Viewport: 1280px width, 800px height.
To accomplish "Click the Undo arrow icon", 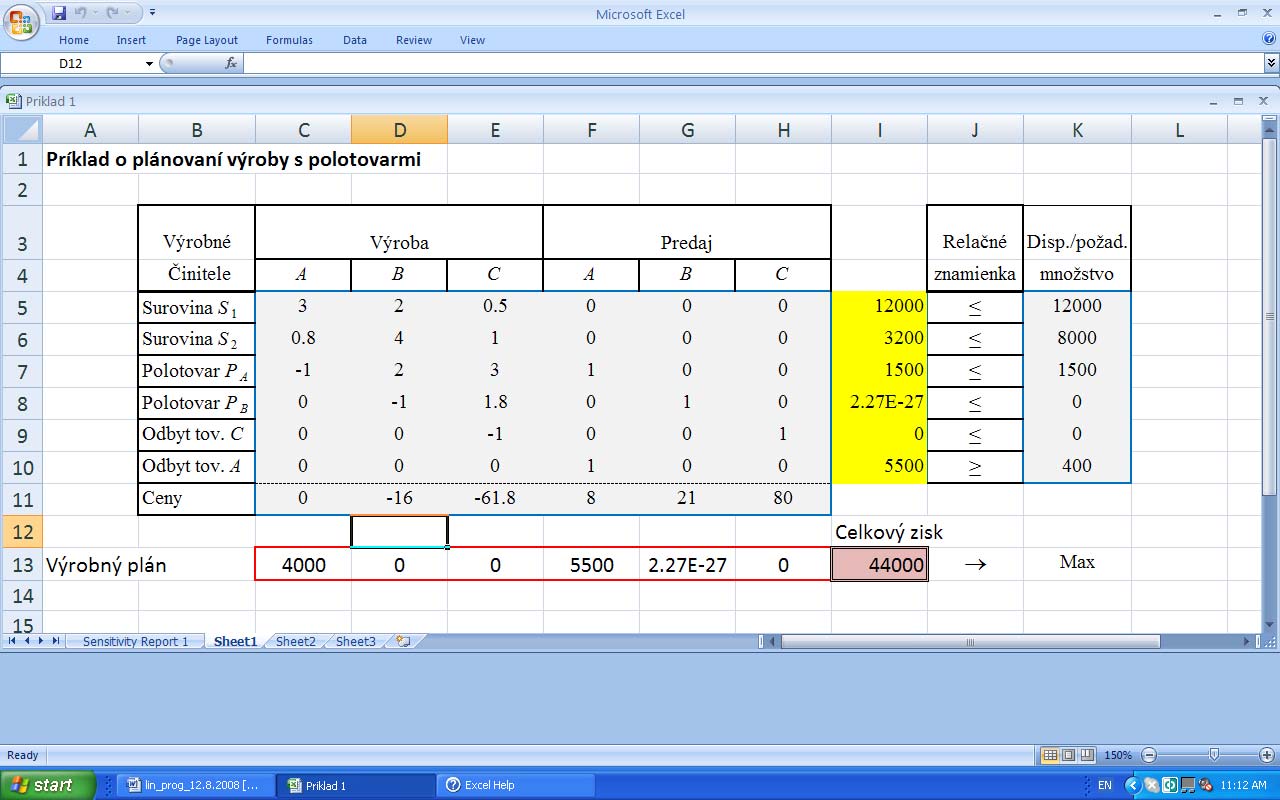I will point(81,13).
